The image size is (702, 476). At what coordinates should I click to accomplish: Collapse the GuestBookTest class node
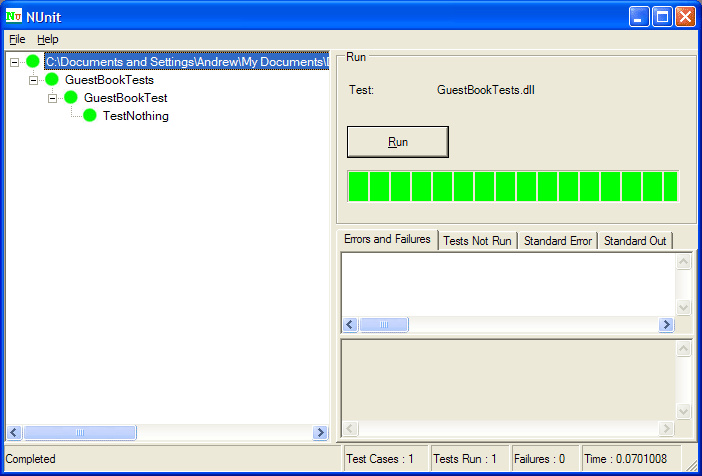[x=52, y=99]
